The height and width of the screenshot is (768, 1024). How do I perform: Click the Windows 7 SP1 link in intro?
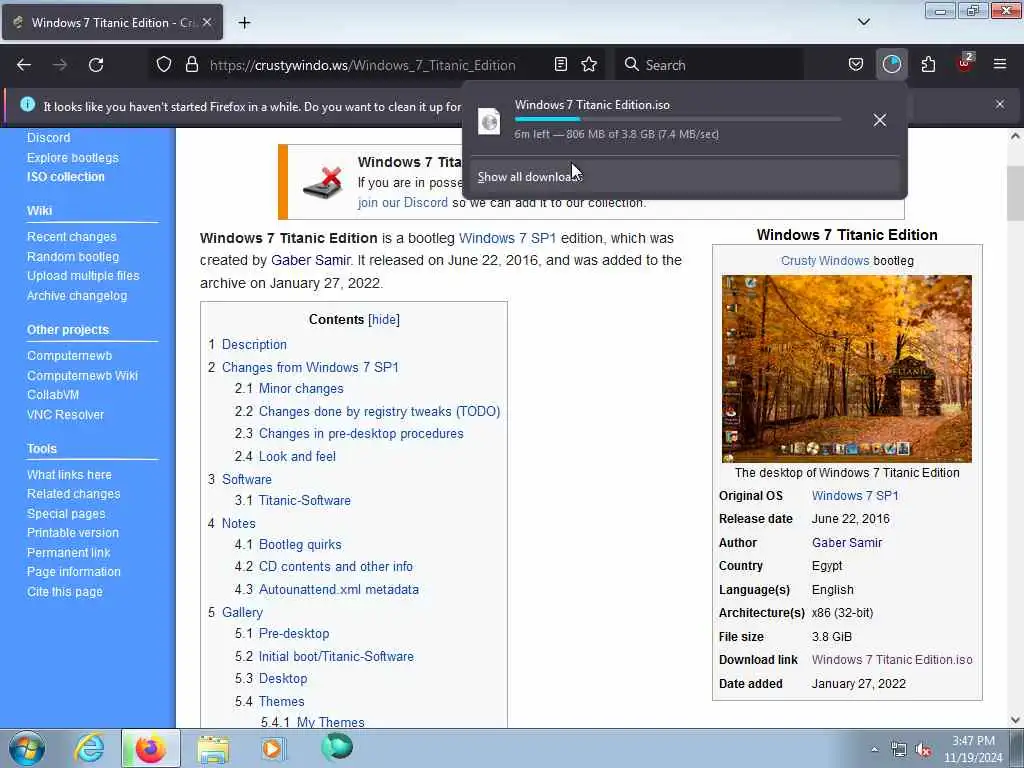[x=507, y=238]
